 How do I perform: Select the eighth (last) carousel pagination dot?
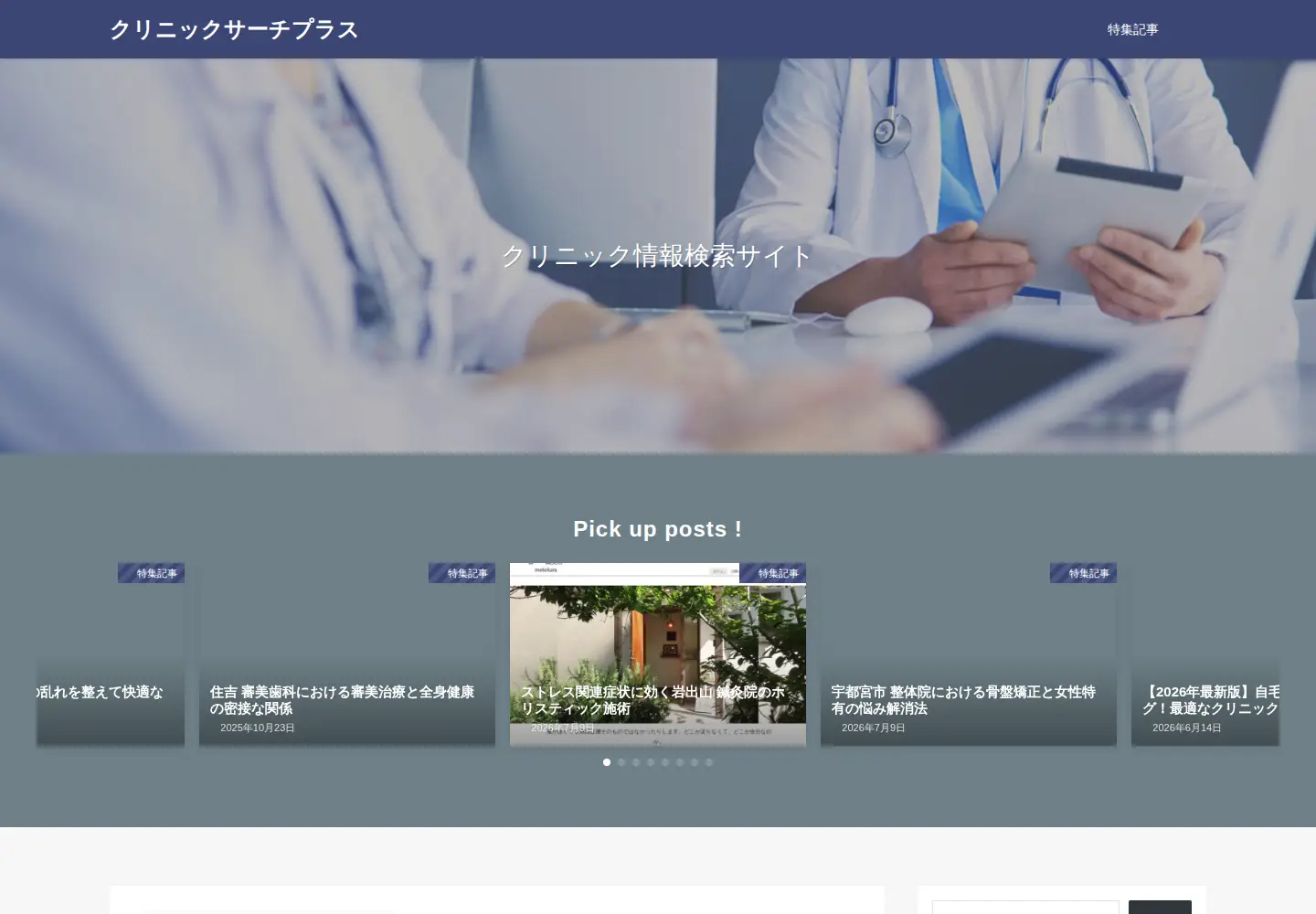[x=709, y=762]
